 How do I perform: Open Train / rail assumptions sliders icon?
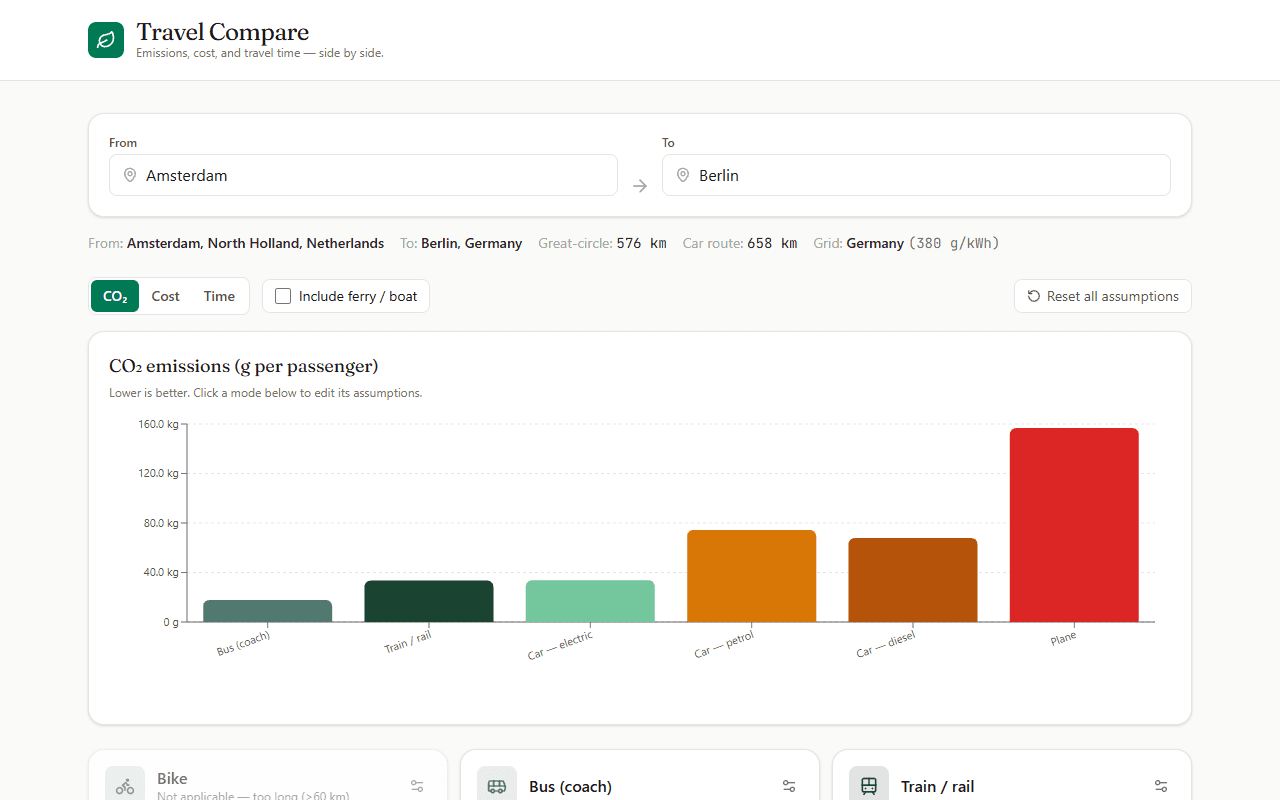tap(1161, 786)
